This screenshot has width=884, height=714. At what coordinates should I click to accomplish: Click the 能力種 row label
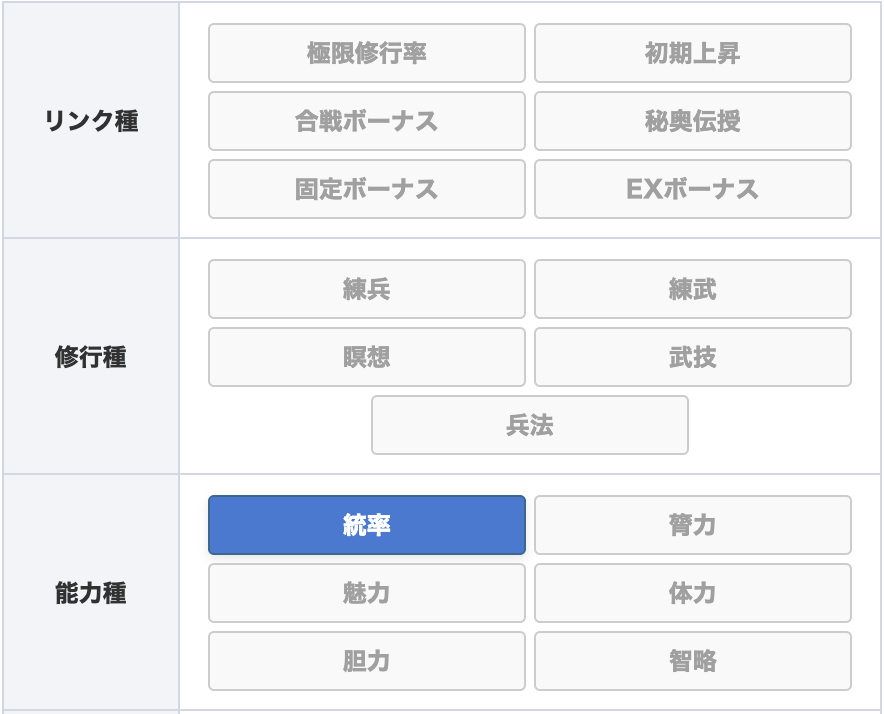[88, 593]
